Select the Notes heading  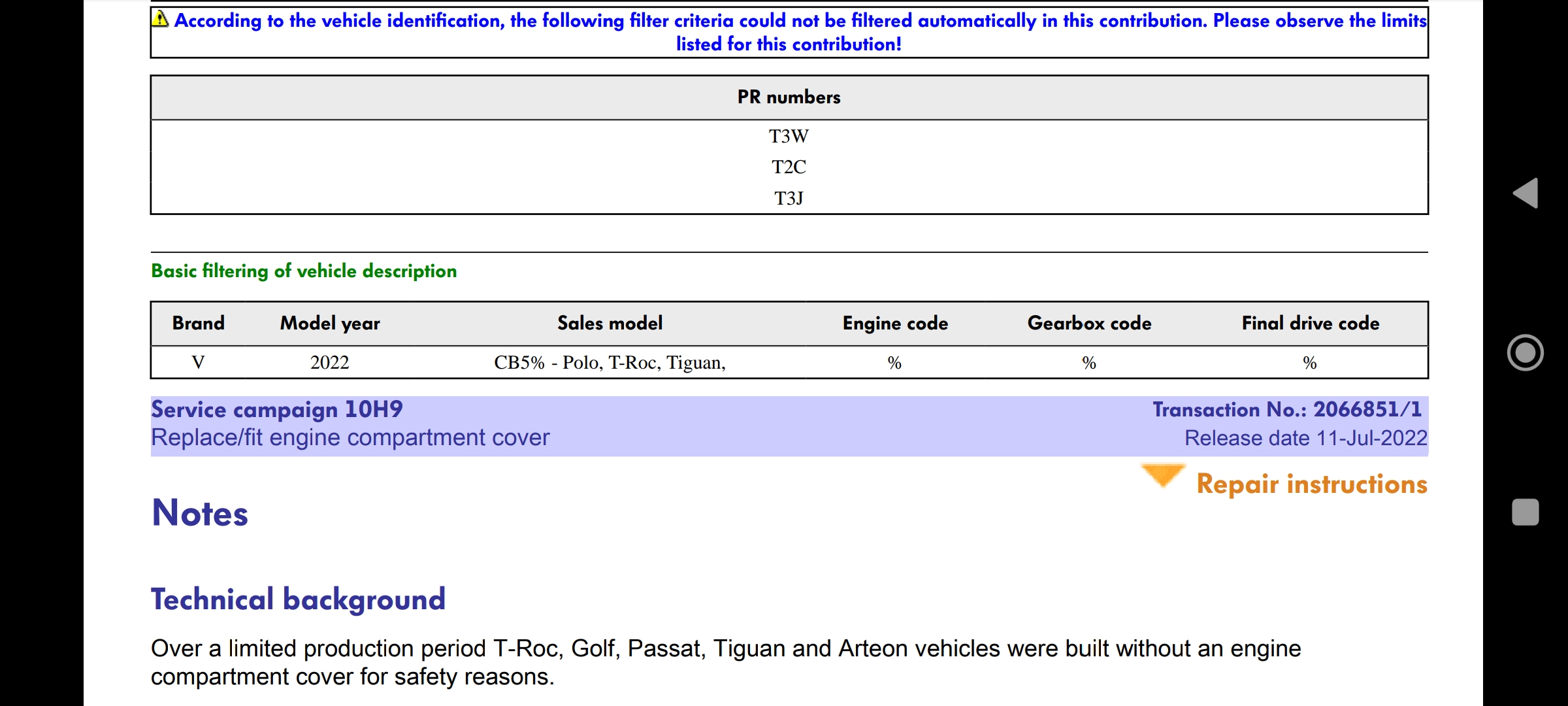pyautogui.click(x=200, y=514)
